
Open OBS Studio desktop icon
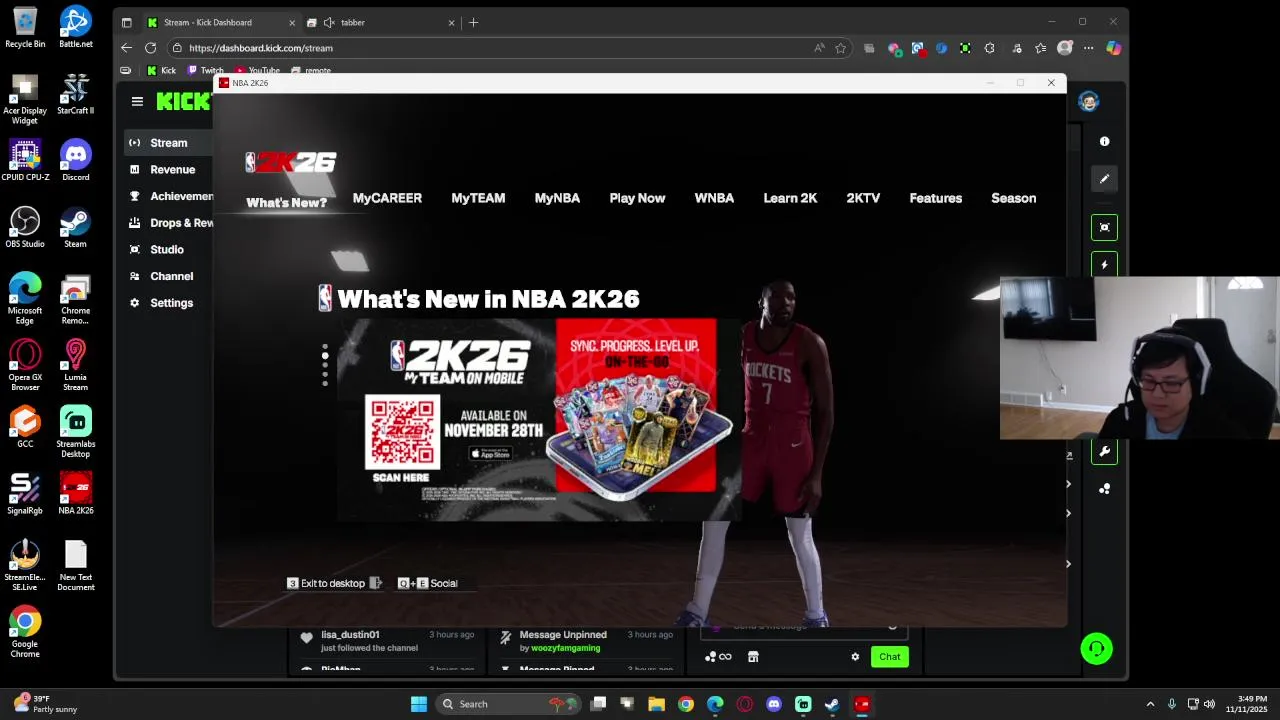[25, 227]
